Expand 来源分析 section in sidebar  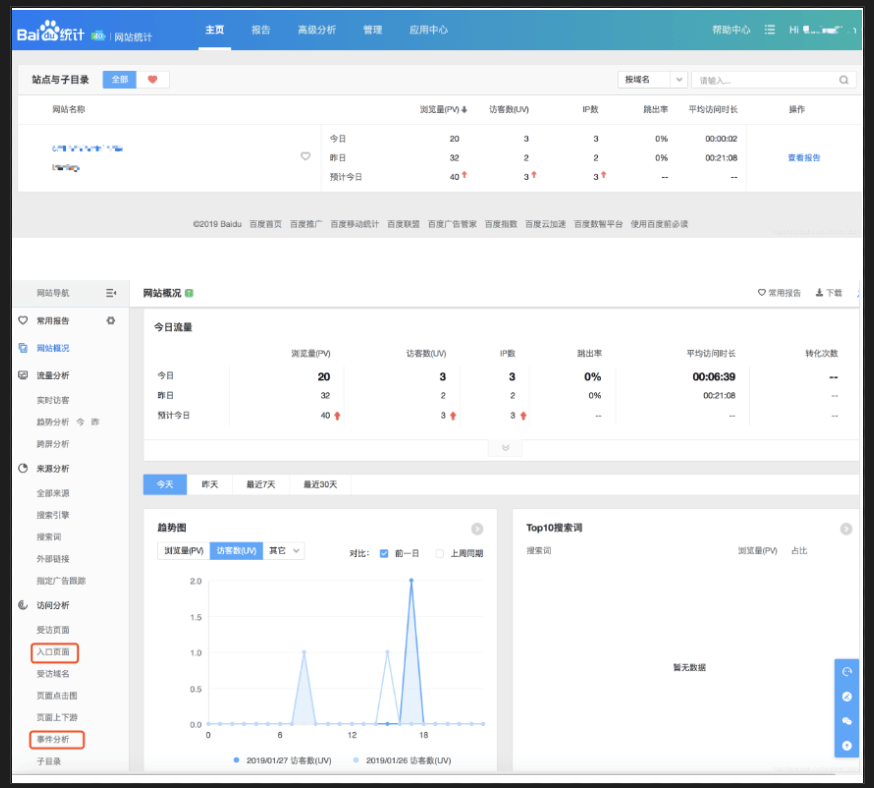click(x=53, y=468)
